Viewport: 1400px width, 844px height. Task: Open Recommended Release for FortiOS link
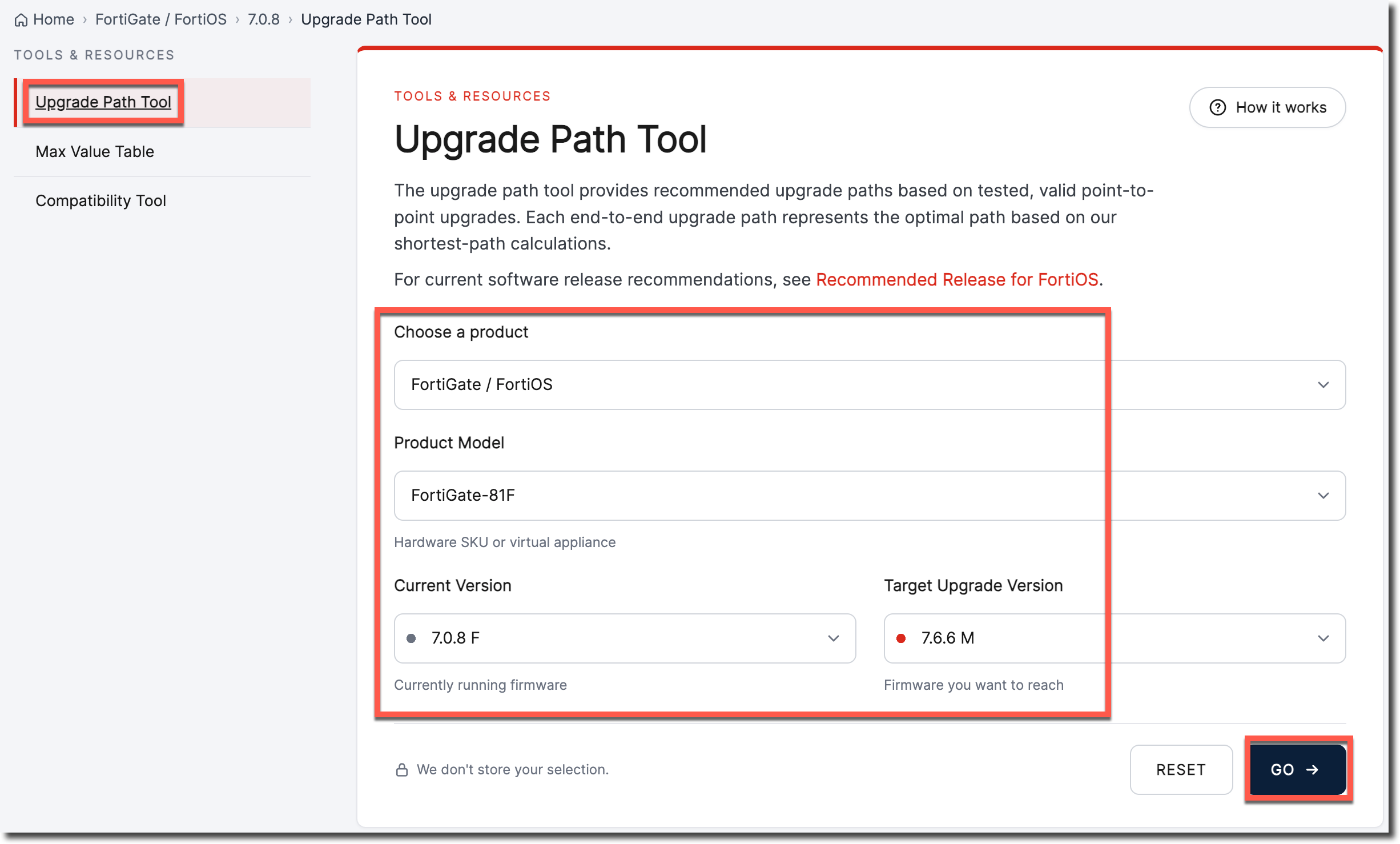click(957, 280)
